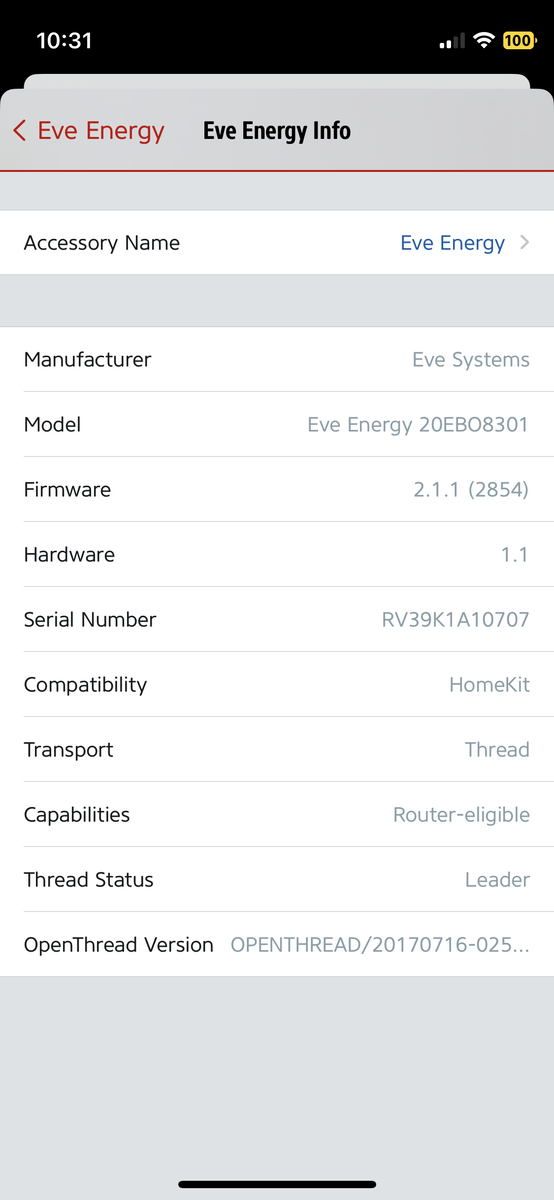Select the Firmware 2.1.1 (2854) value
The height and width of the screenshot is (1200, 554).
click(471, 490)
